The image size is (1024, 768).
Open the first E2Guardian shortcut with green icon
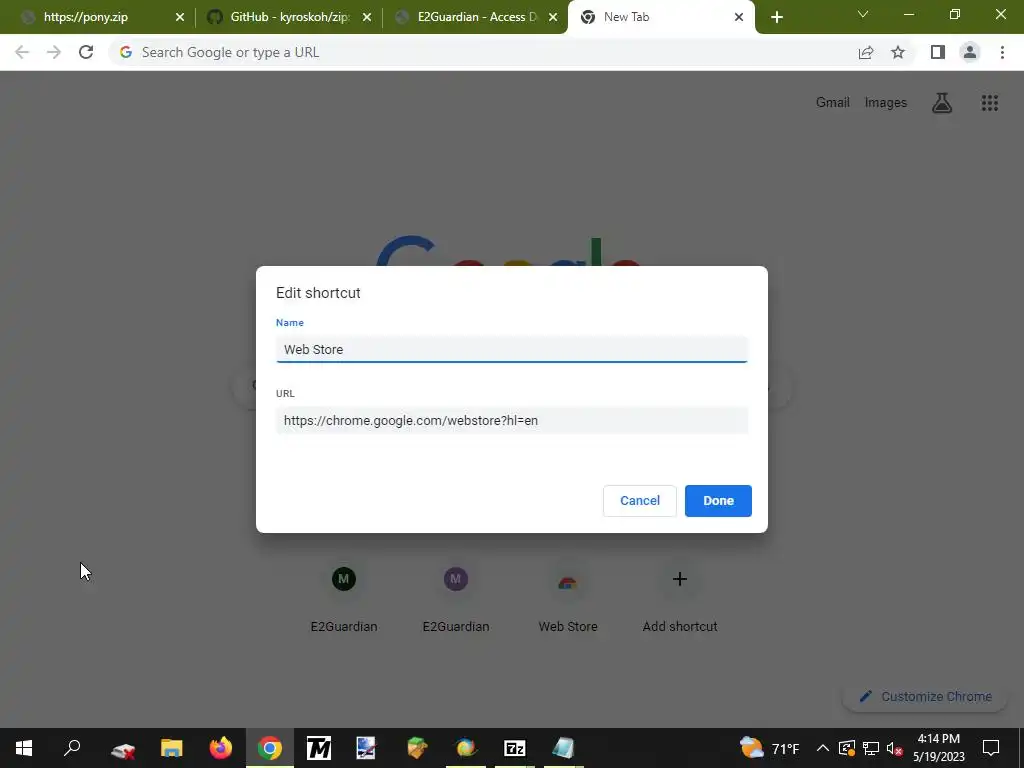click(x=344, y=597)
